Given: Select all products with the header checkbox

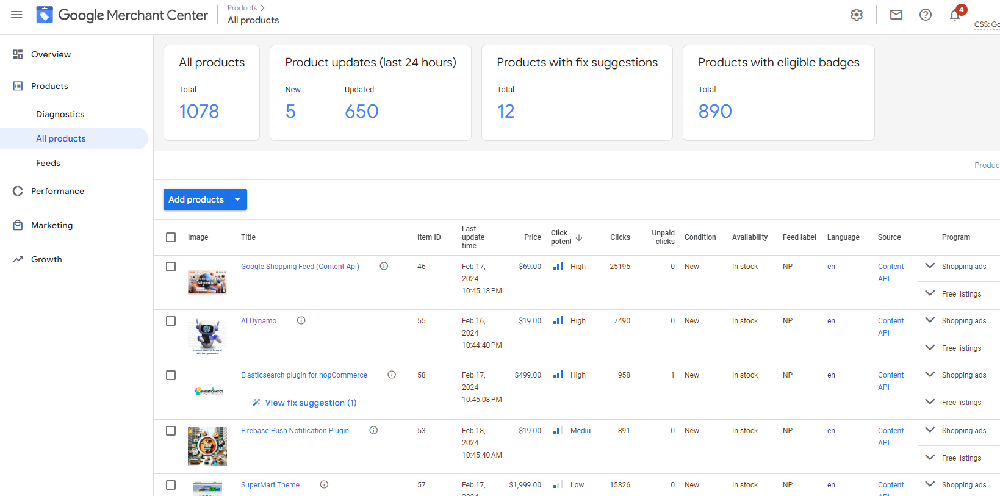Looking at the screenshot, I should [x=171, y=237].
